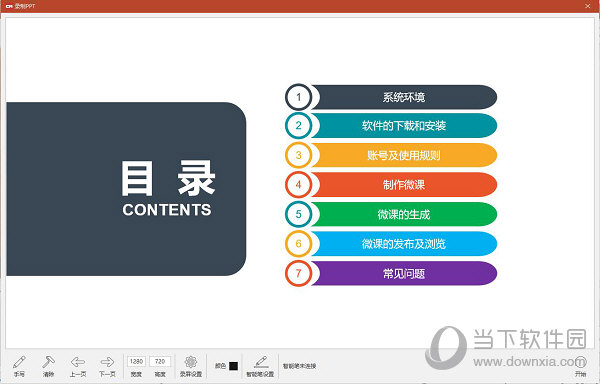Close the 录制PPT window
Viewport: 600px width, 384px height.
[588, 6]
